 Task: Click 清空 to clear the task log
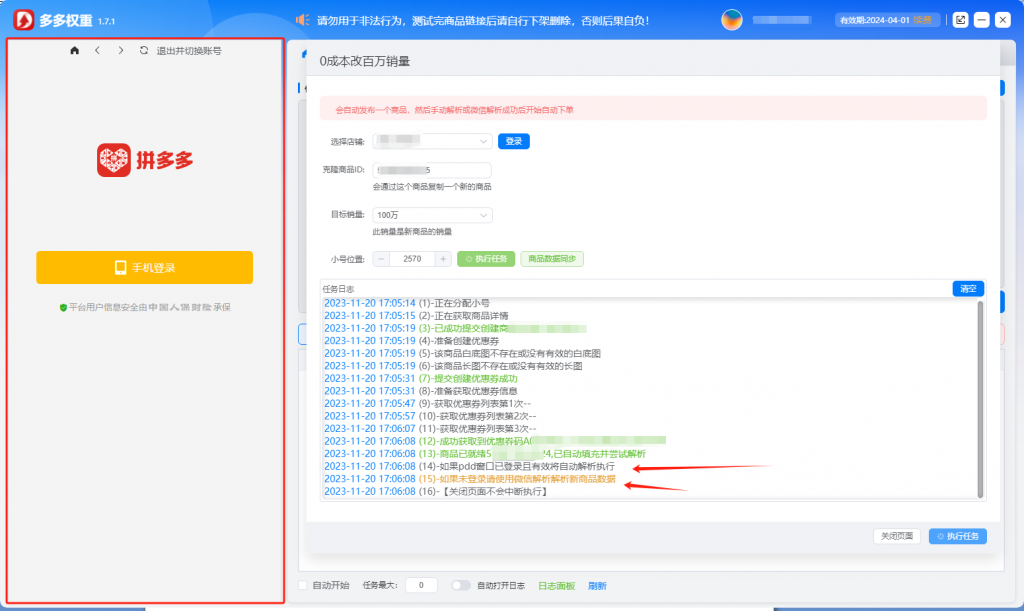(x=968, y=289)
